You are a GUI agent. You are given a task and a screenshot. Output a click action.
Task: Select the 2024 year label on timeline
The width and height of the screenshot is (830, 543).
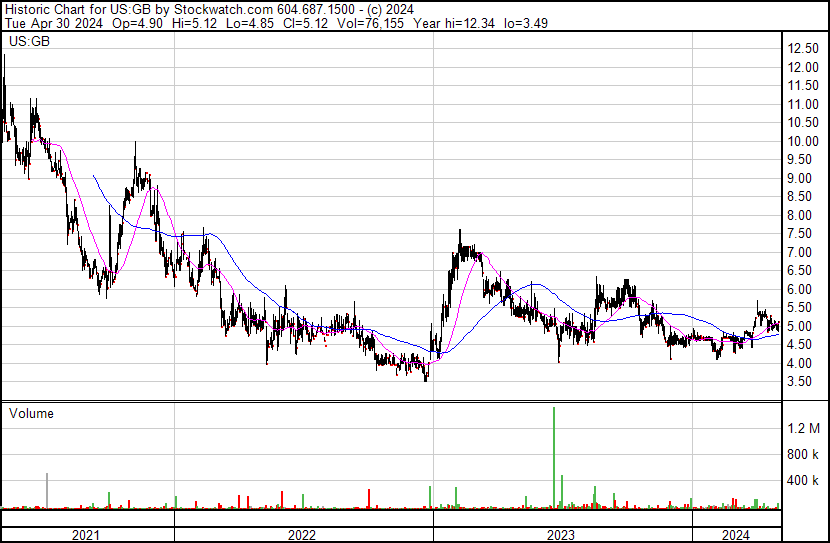736,535
